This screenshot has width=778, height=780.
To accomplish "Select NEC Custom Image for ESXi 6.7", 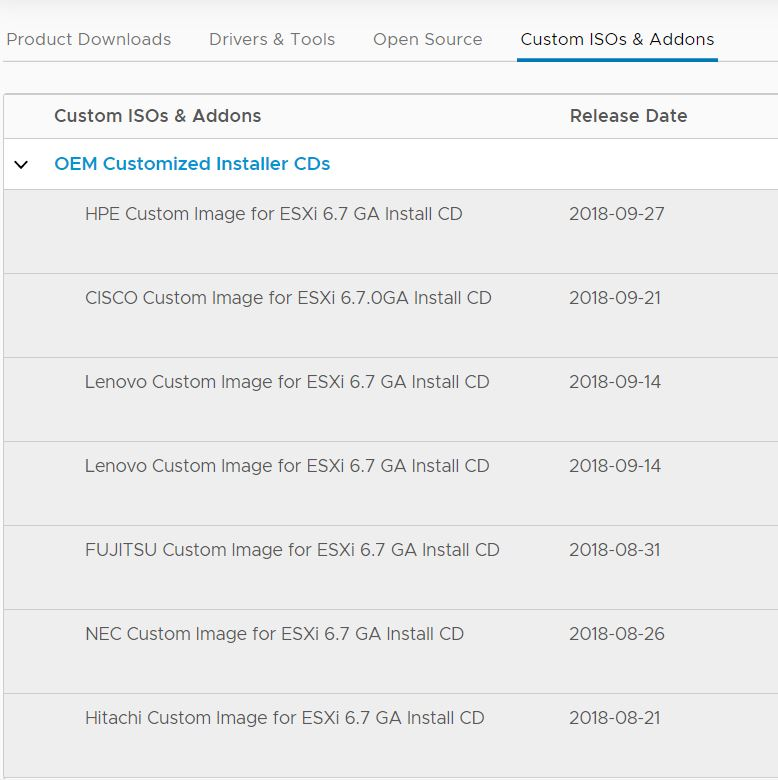I will point(391,652).
